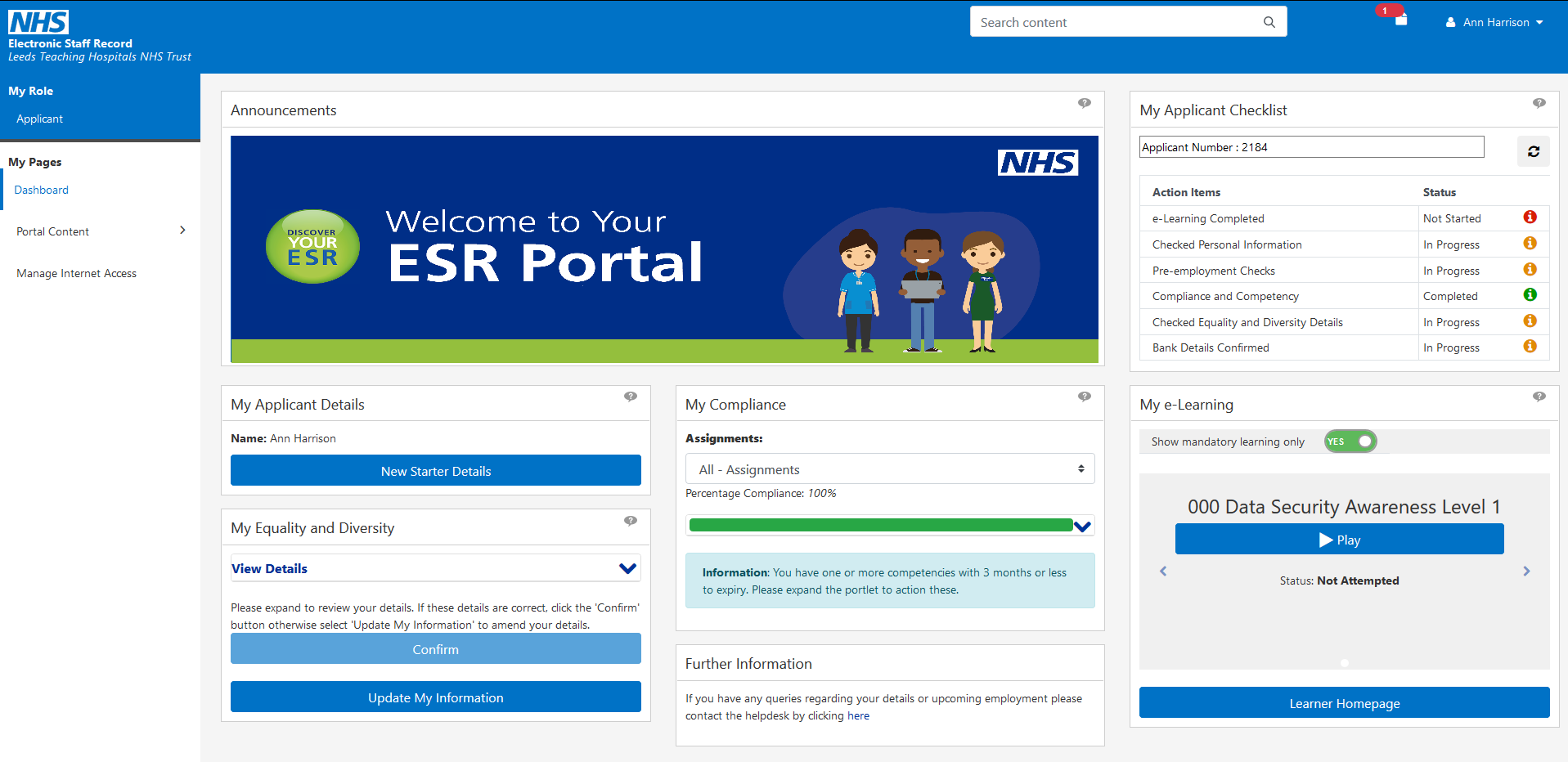
Task: Open My Compliance help icon
Action: (x=1085, y=397)
